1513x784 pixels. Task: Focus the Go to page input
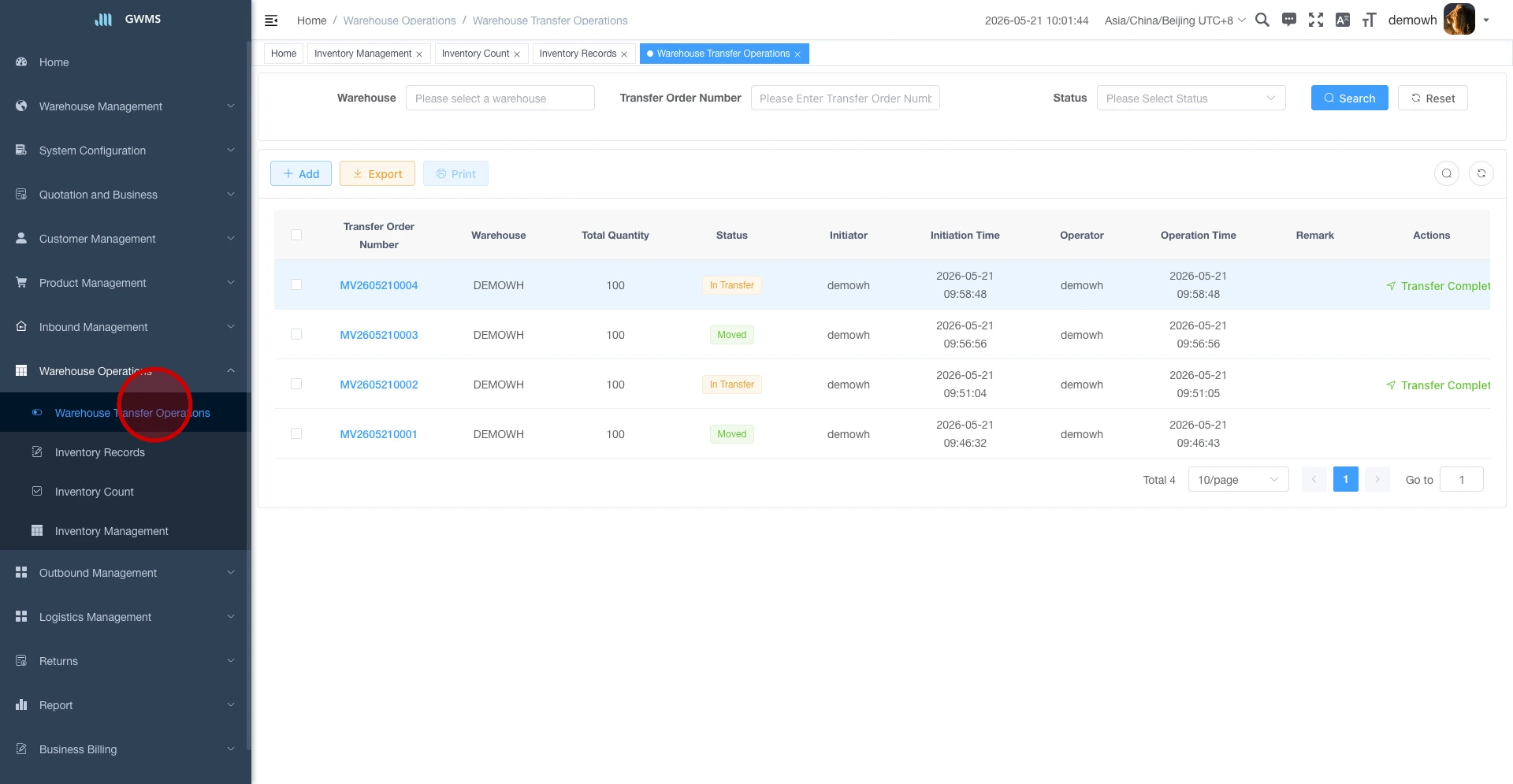coord(1461,479)
